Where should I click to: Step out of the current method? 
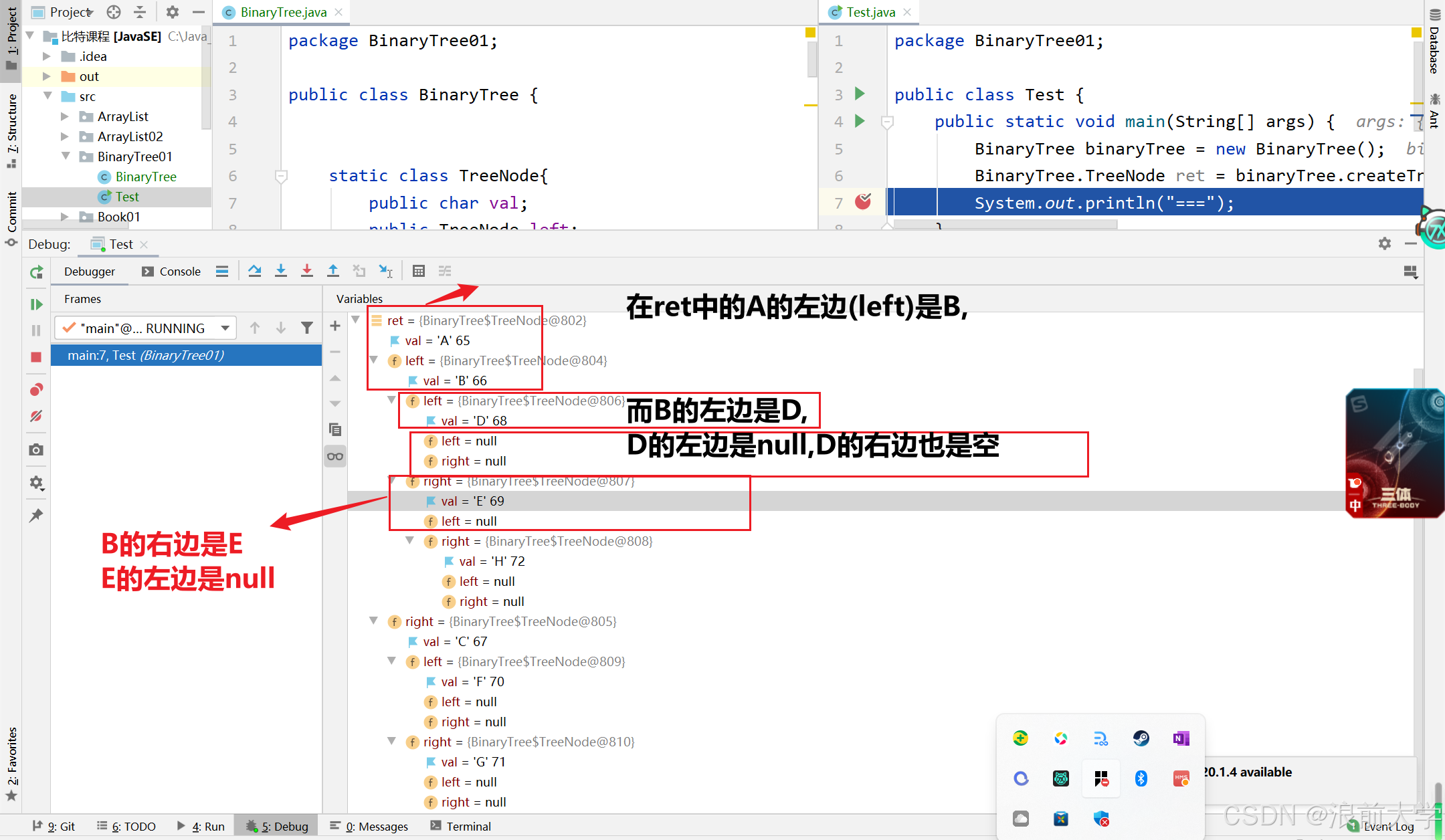(333, 271)
